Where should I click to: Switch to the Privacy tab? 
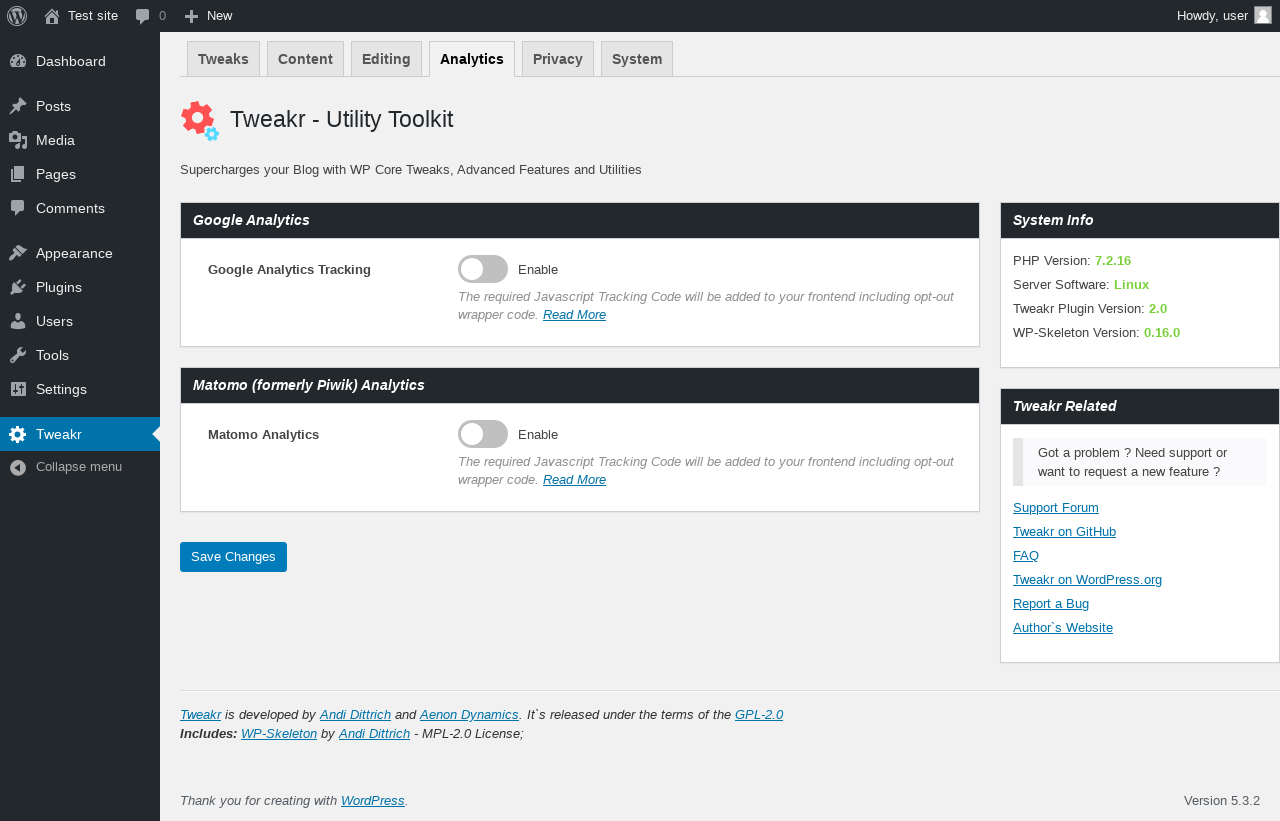558,59
